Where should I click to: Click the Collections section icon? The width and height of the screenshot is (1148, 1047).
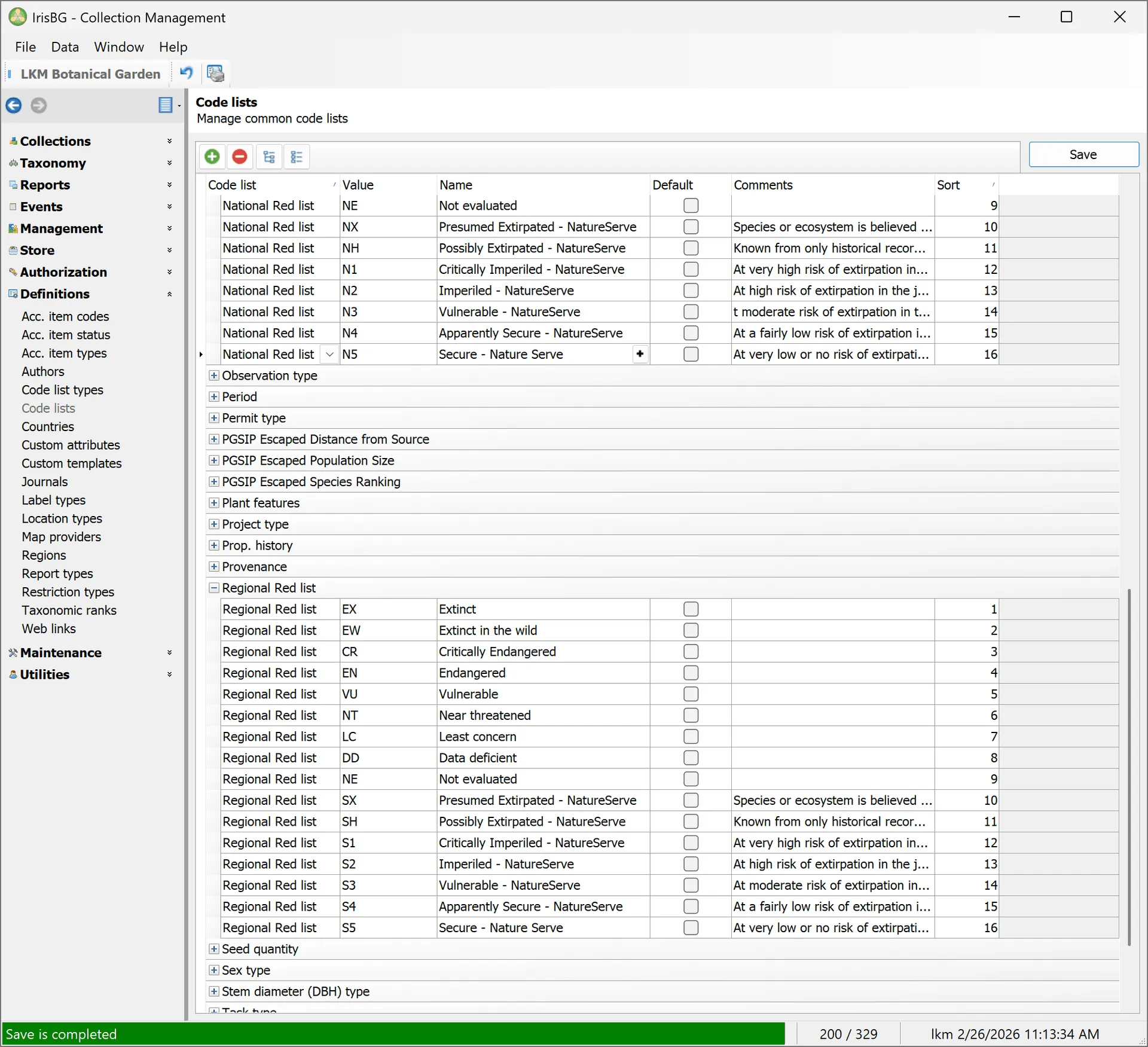pyautogui.click(x=13, y=141)
